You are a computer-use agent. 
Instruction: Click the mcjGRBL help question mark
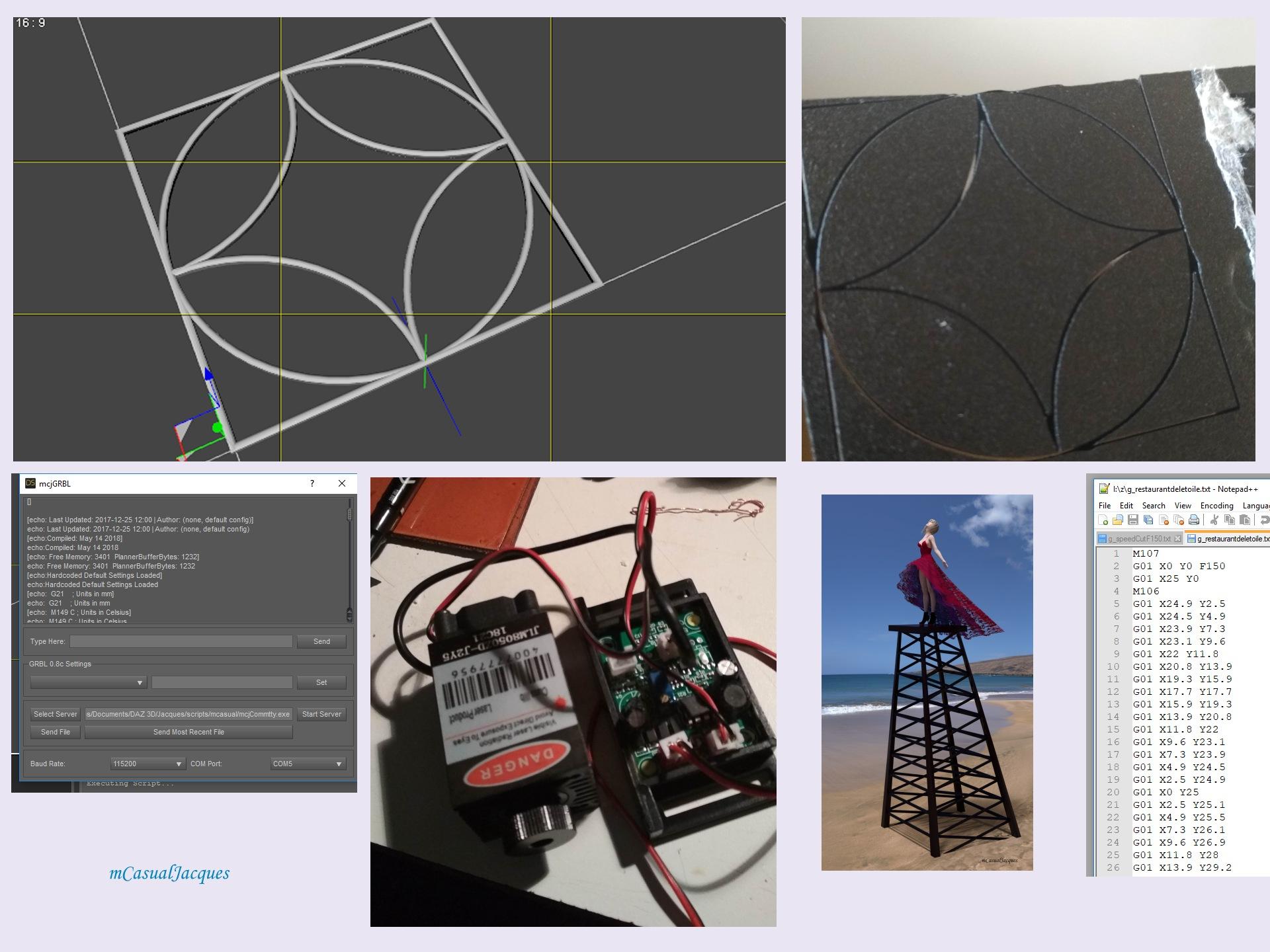coord(312,483)
